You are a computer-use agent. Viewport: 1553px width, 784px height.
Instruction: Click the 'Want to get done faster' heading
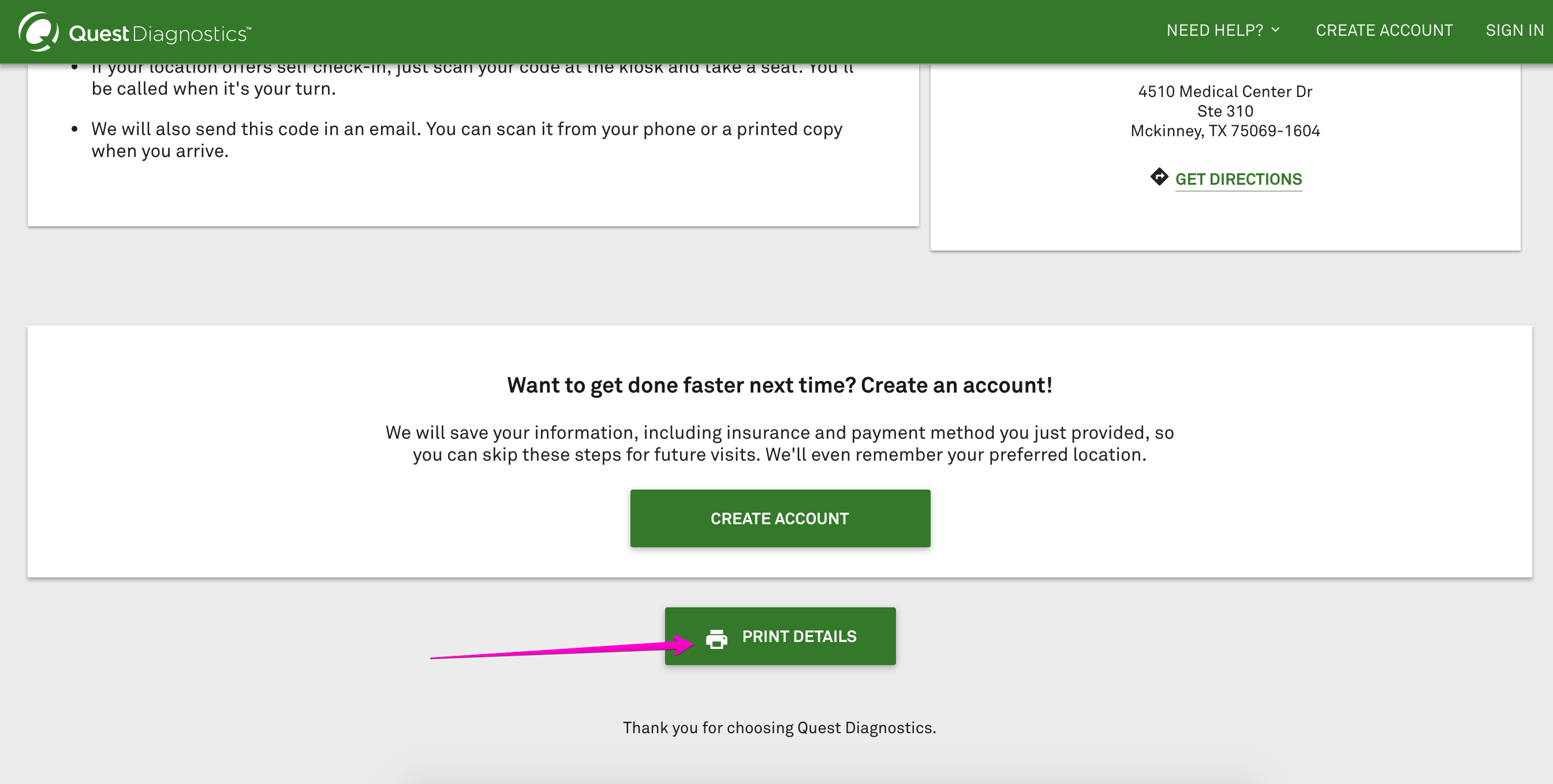tap(779, 384)
